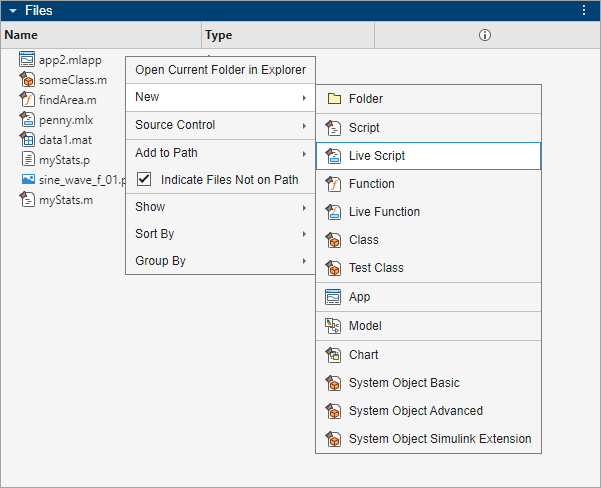This screenshot has height=488, width=601.
Task: Expand the Sort By submenu
Action: 220,234
